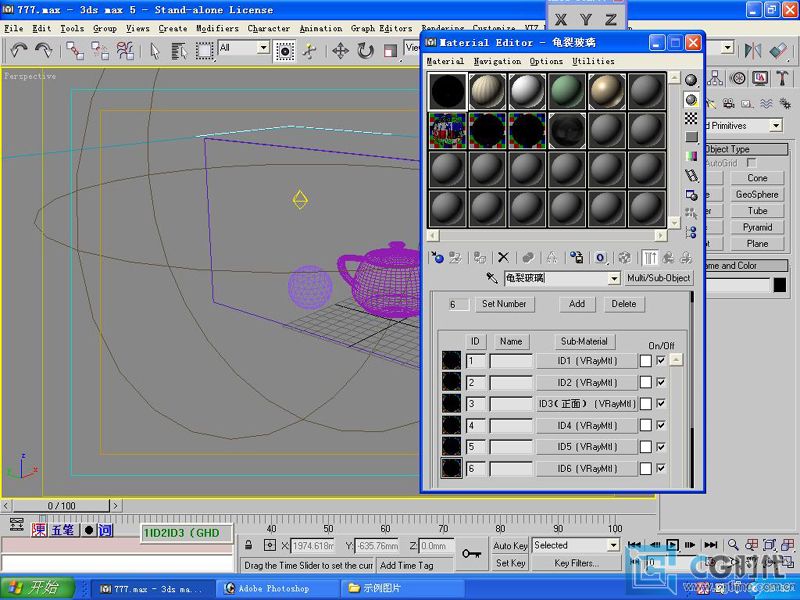The height and width of the screenshot is (600, 800).
Task: Toggle the Selection Lock padlock
Action: [248, 545]
